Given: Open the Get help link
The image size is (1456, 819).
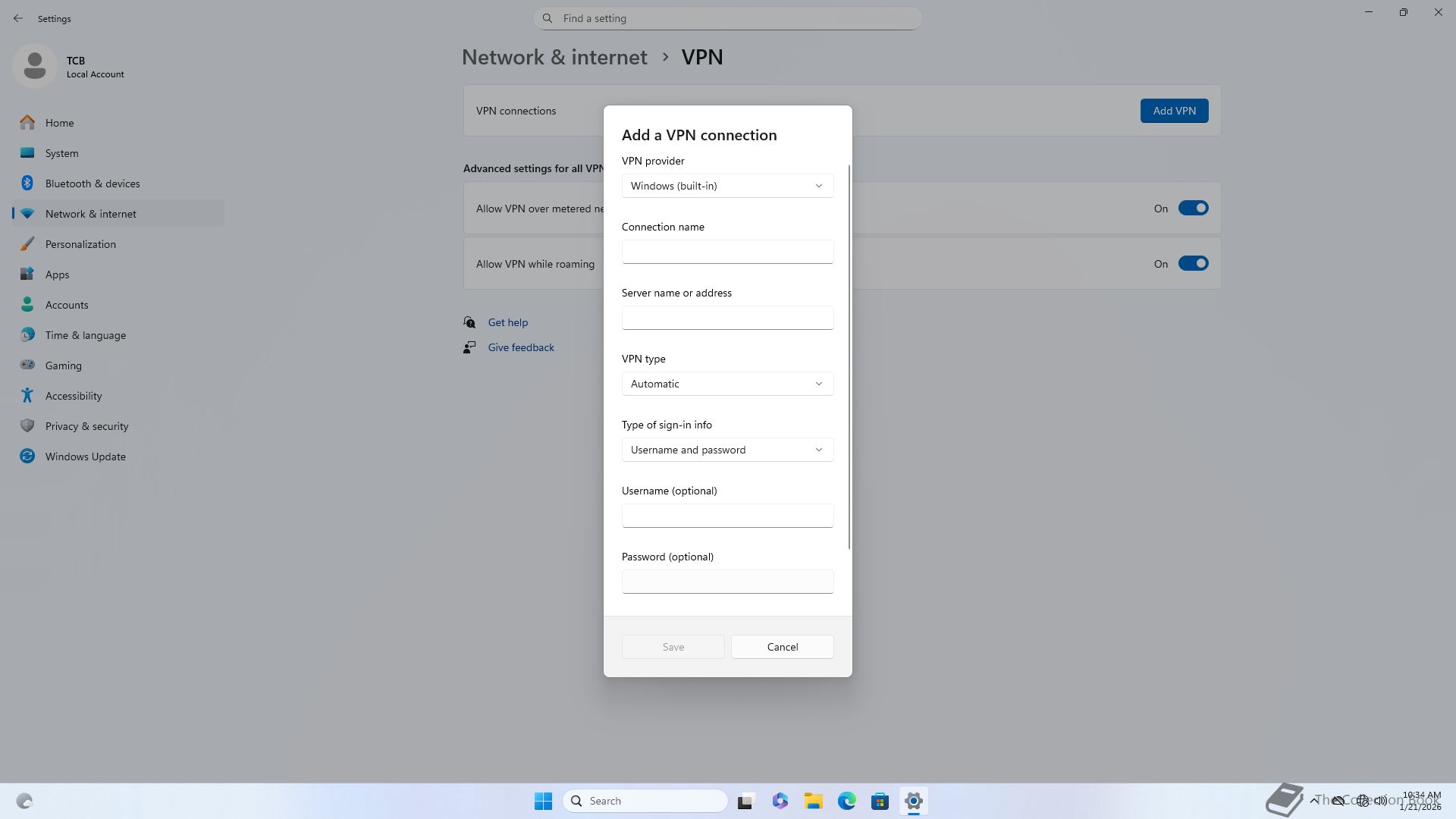Looking at the screenshot, I should [507, 322].
